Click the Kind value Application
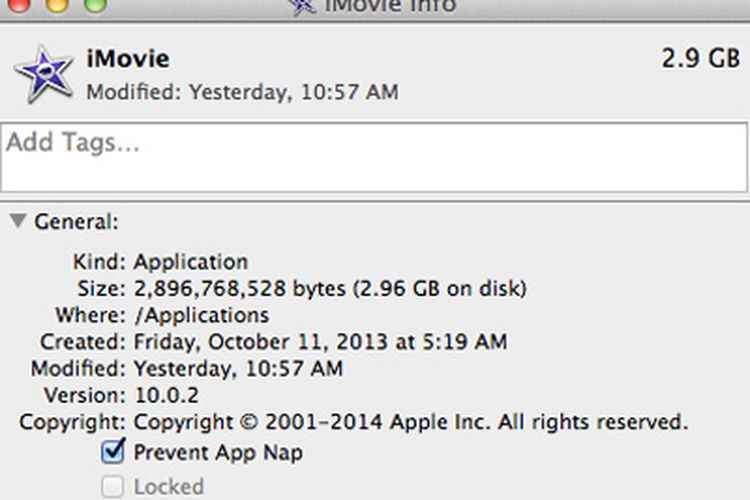 (x=191, y=262)
